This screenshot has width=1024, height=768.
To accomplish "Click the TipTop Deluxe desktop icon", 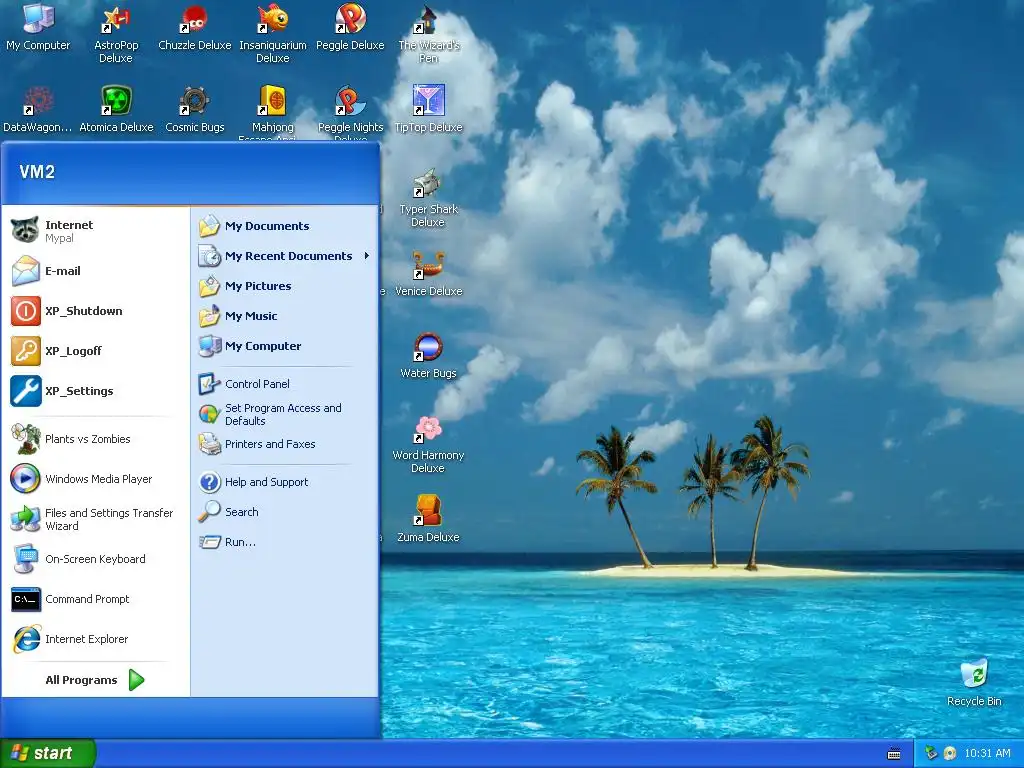I will 428,109.
